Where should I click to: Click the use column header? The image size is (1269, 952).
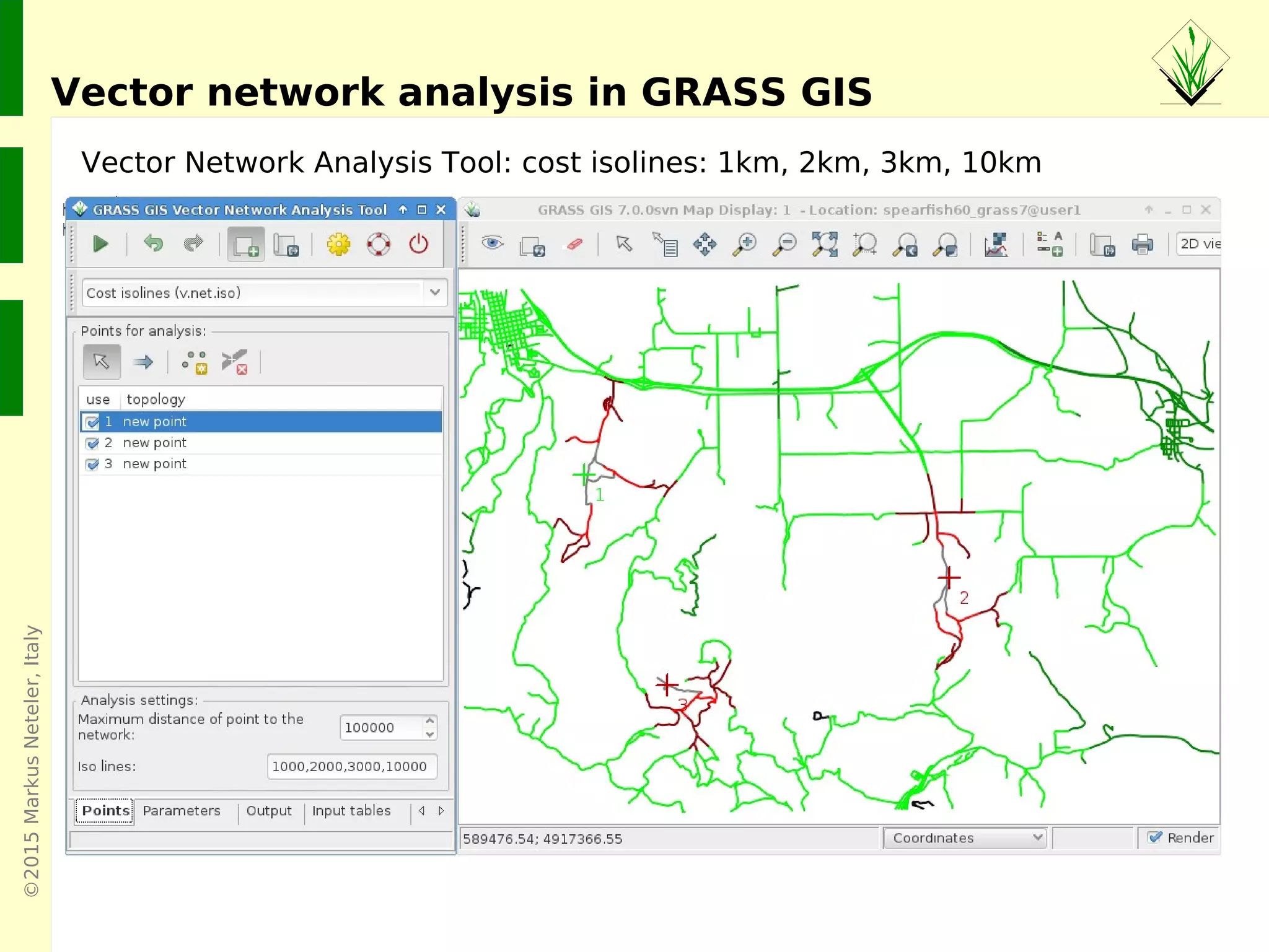coord(99,400)
